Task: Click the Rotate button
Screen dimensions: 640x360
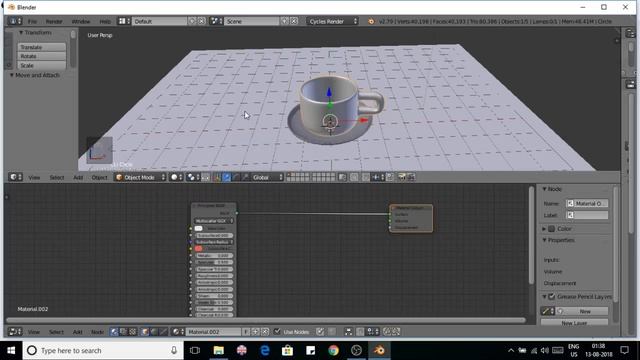Action: (41, 56)
